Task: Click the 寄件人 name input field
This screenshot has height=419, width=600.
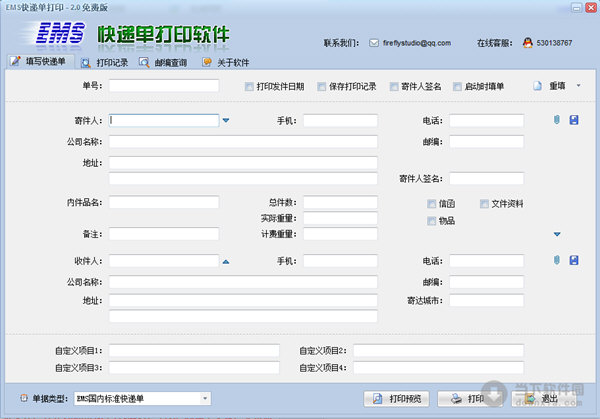Action: tap(164, 121)
